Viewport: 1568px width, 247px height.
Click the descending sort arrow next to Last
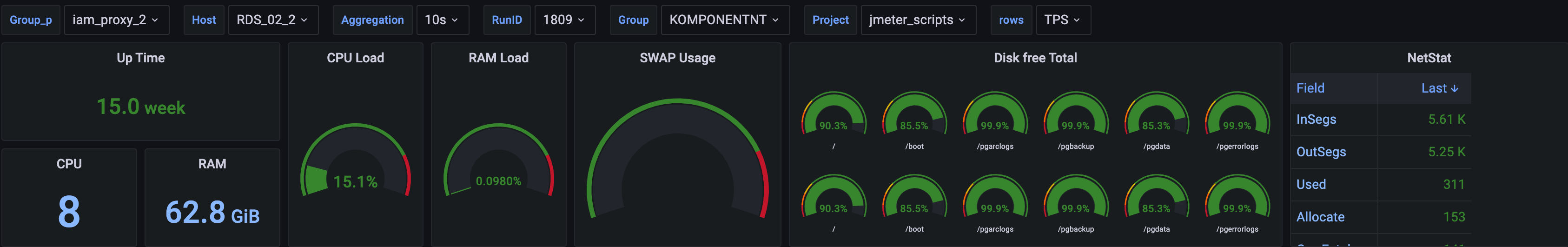tap(1455, 89)
